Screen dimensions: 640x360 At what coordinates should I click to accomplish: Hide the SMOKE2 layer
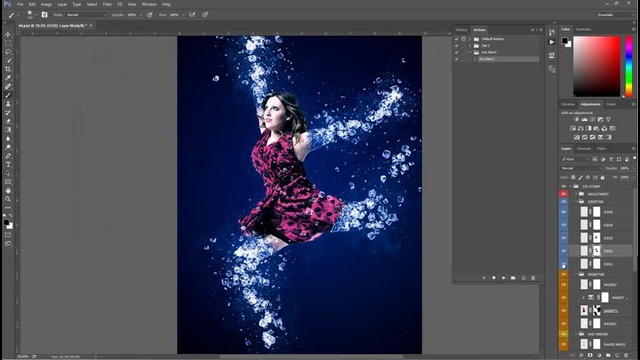point(564,284)
